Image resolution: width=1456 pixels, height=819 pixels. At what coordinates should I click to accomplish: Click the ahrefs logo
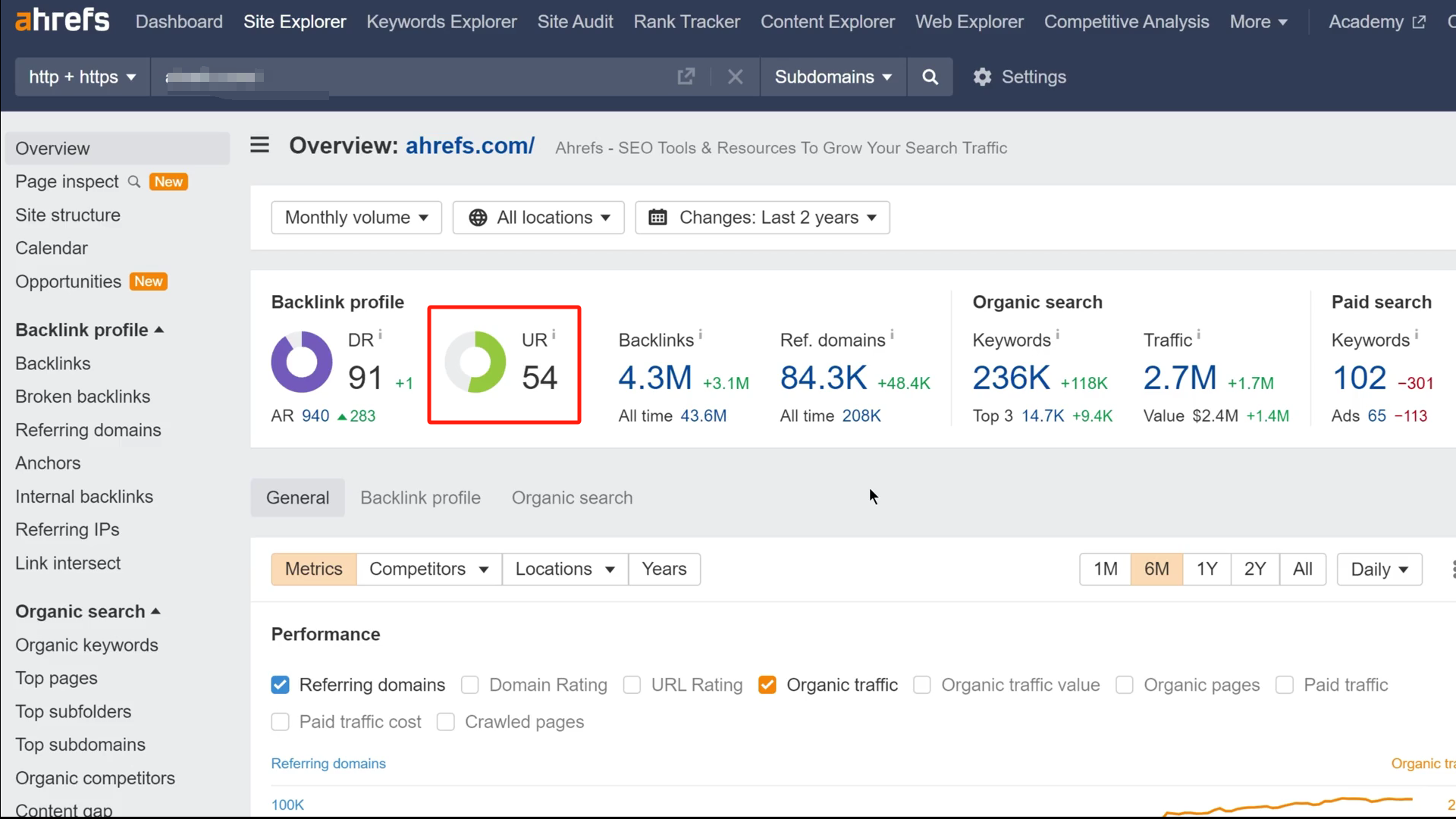[61, 19]
